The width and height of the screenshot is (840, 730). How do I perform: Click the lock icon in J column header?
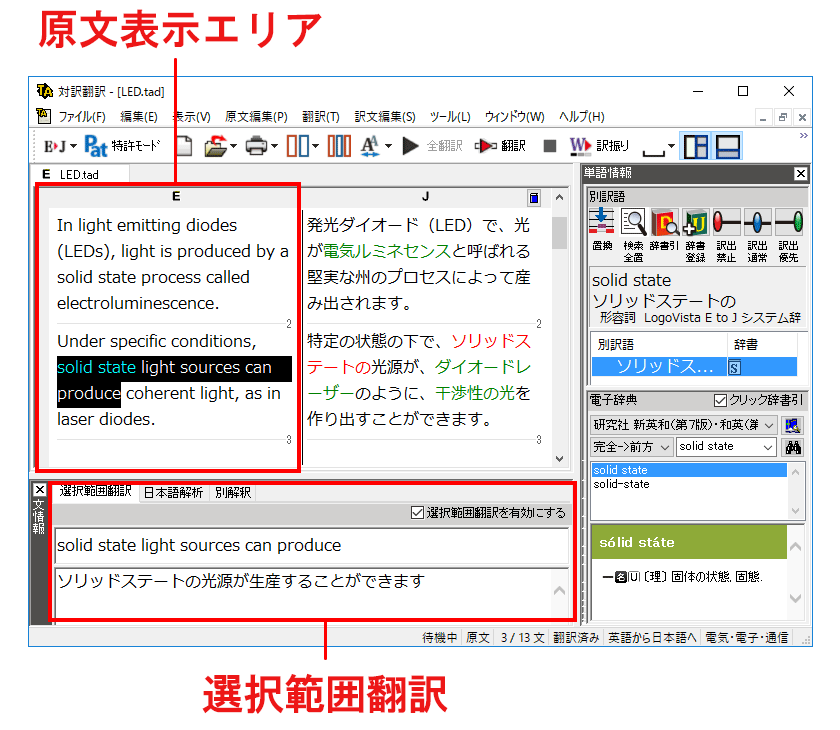pyautogui.click(x=534, y=198)
